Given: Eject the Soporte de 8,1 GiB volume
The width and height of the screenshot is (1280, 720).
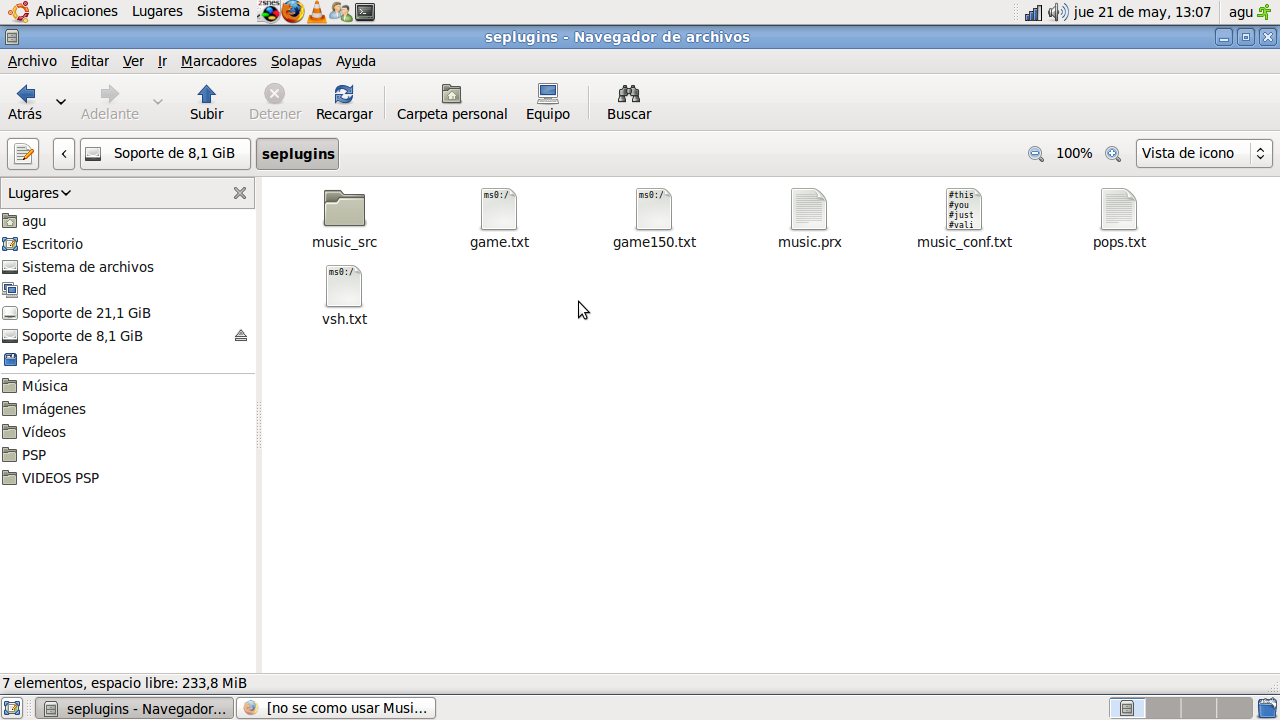Looking at the screenshot, I should pos(241,336).
